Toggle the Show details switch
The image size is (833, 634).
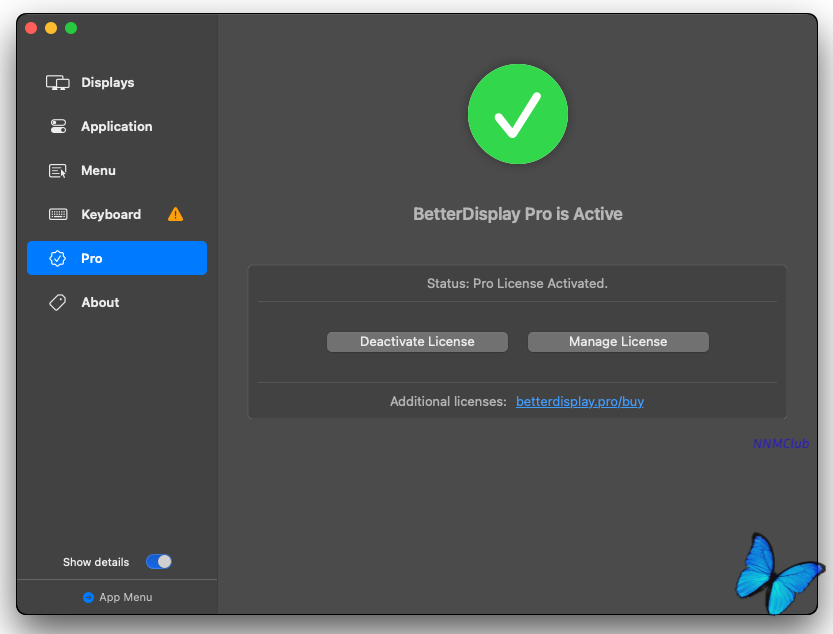coord(159,562)
